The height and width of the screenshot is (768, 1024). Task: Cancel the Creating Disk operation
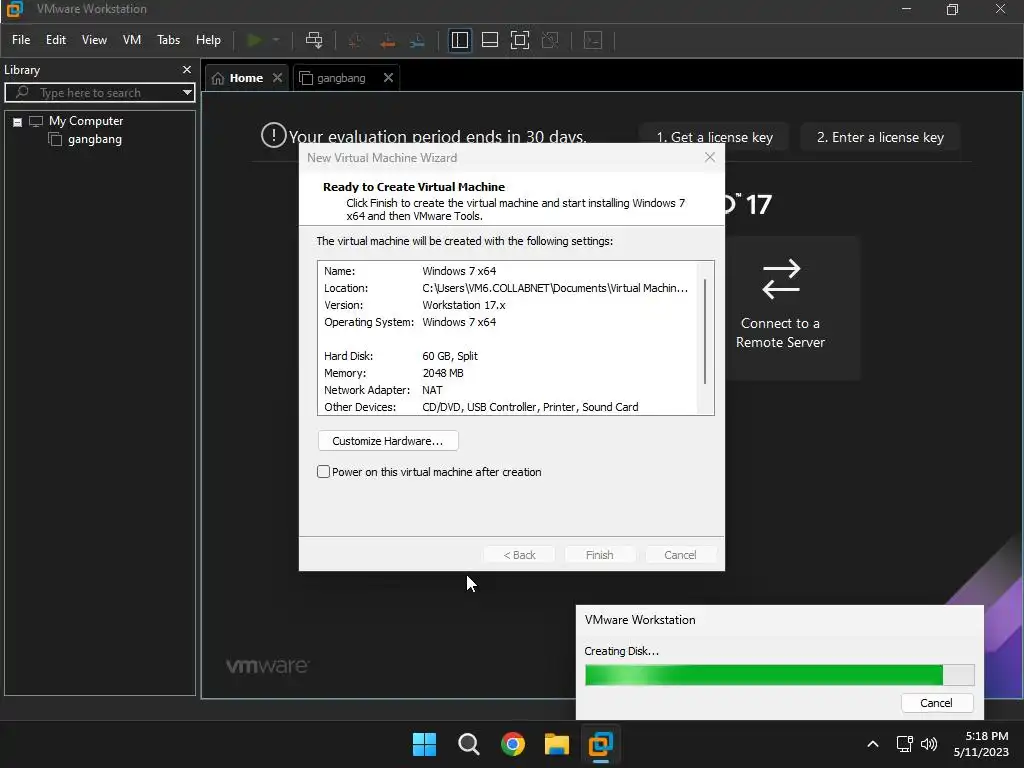pyautogui.click(x=936, y=703)
